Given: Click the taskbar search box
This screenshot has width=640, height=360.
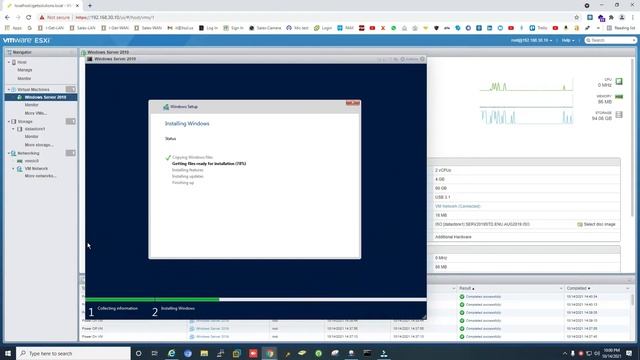Looking at the screenshot, I should pyautogui.click(x=73, y=353).
